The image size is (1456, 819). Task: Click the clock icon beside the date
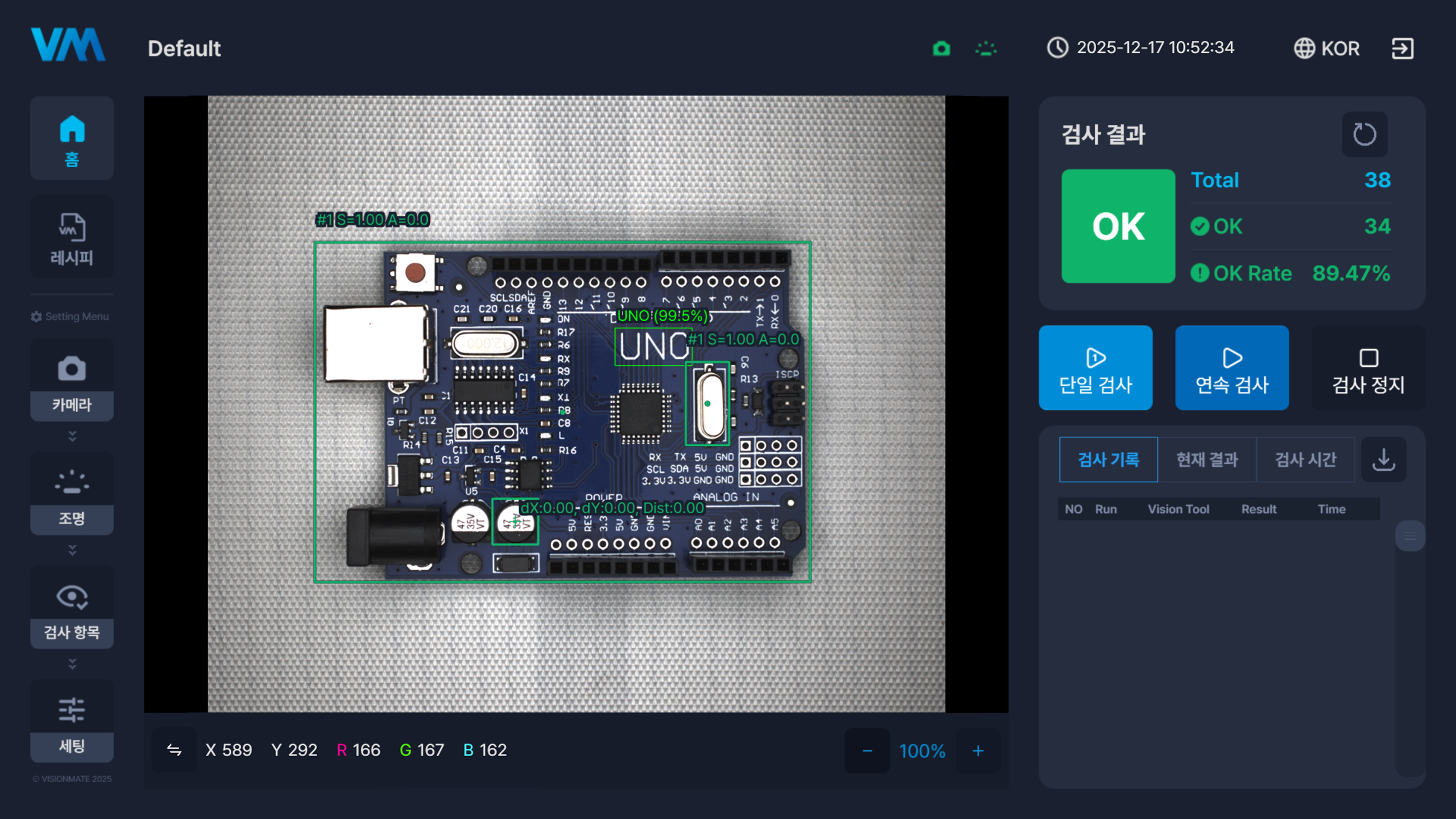point(1058,47)
